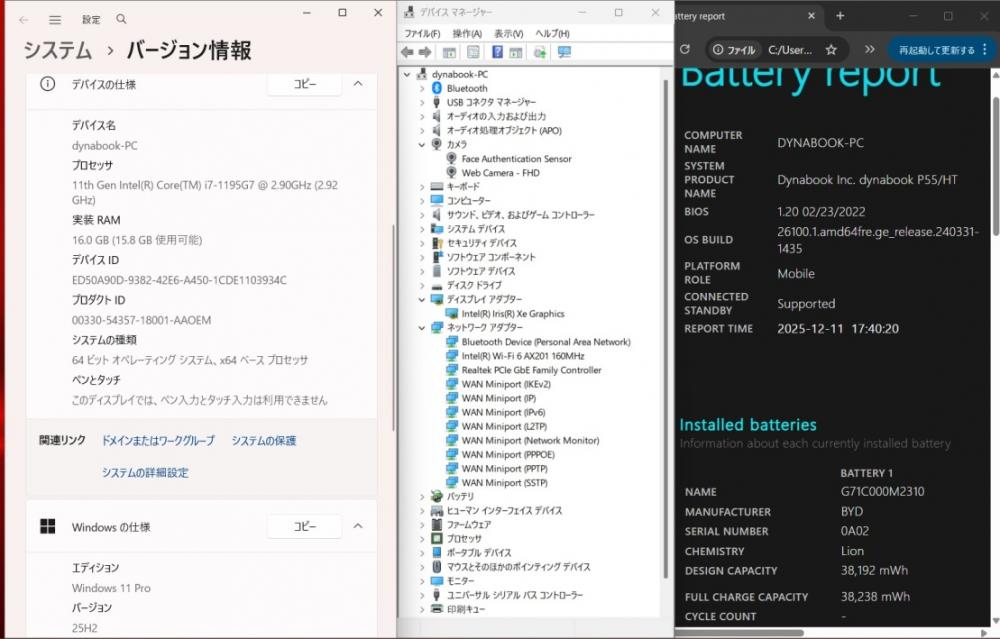
Task: Open ドメインまたはワークグループ link
Action: point(158,441)
